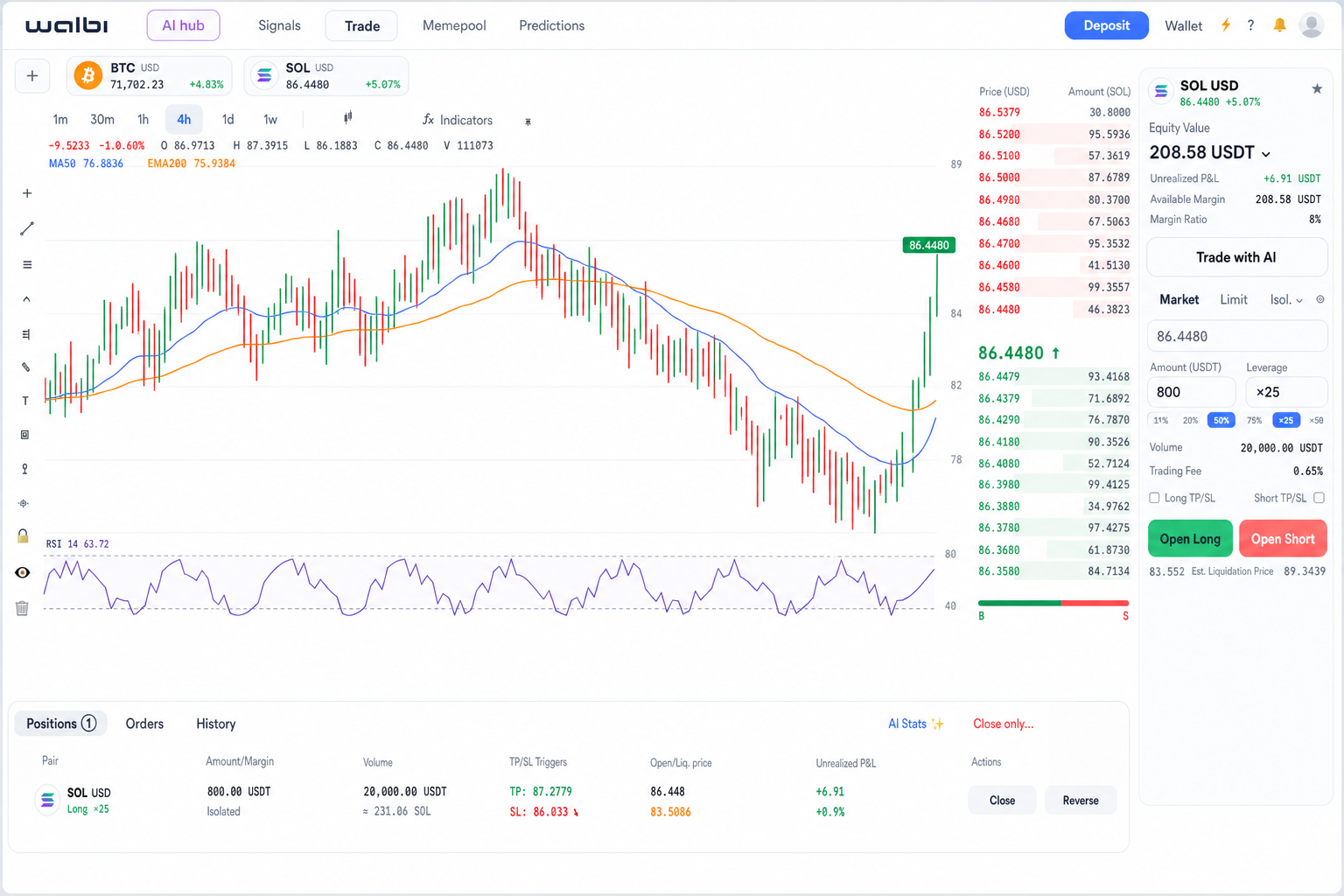
Task: Select the 1h timeframe
Action: click(x=143, y=119)
